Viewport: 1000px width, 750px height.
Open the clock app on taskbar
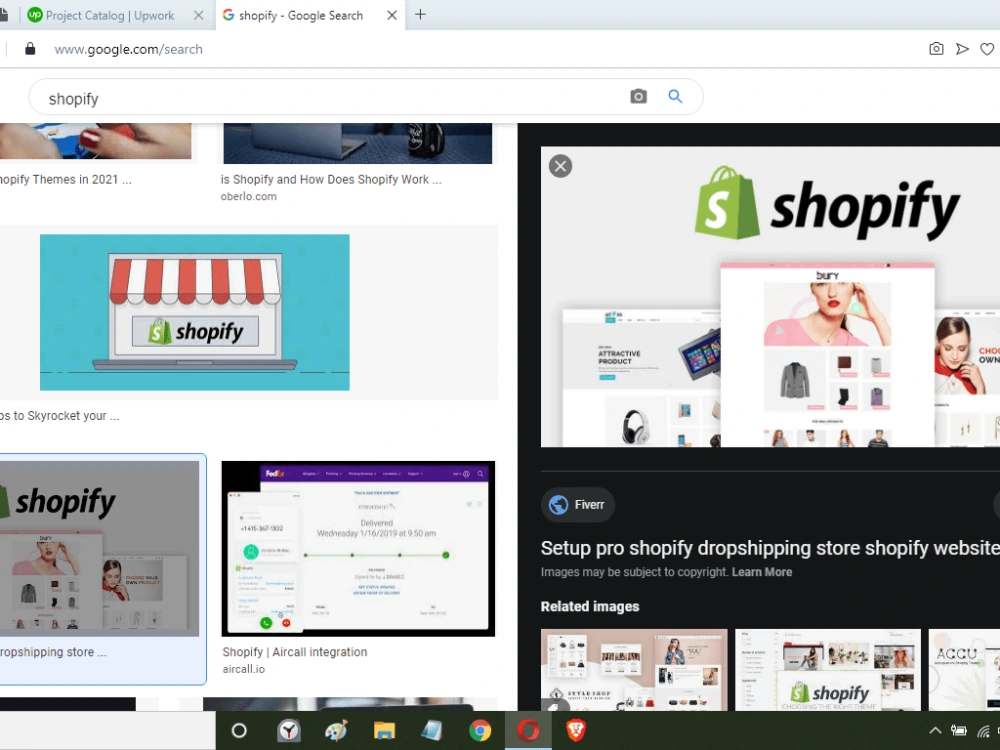pyautogui.click(x=288, y=730)
